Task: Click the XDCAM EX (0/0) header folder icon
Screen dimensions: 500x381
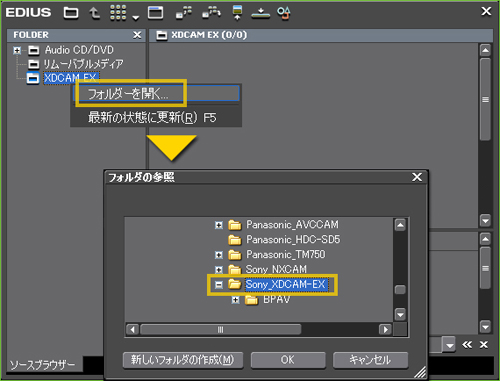Action: click(162, 35)
